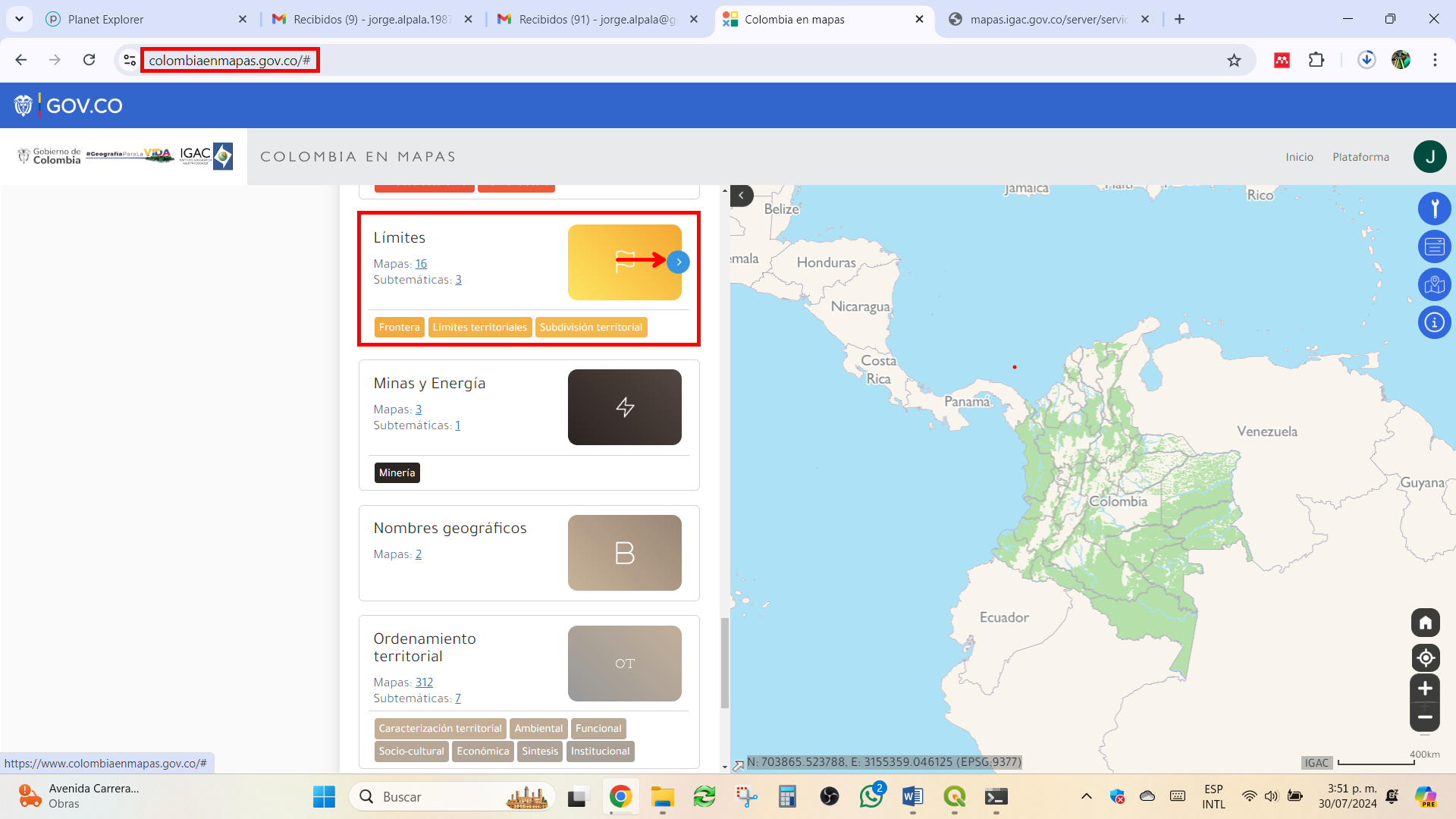This screenshot has height=819, width=1456.
Task: Open Plataforma in the header menu
Action: (1360, 157)
